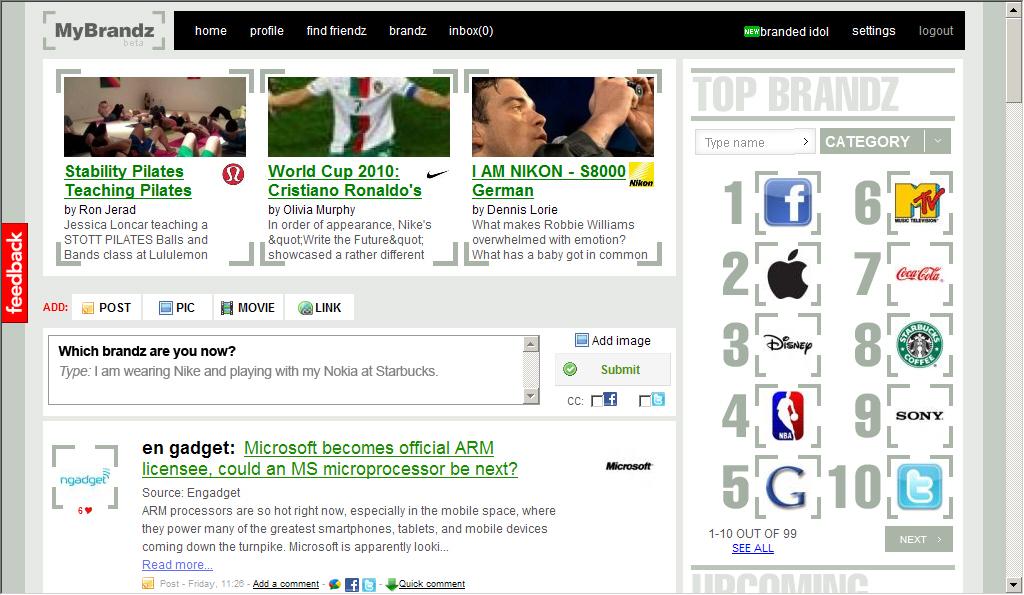The height and width of the screenshot is (595, 1024).
Task: Open the Microsoft becomes official ARM licensee headline
Action: 330,458
